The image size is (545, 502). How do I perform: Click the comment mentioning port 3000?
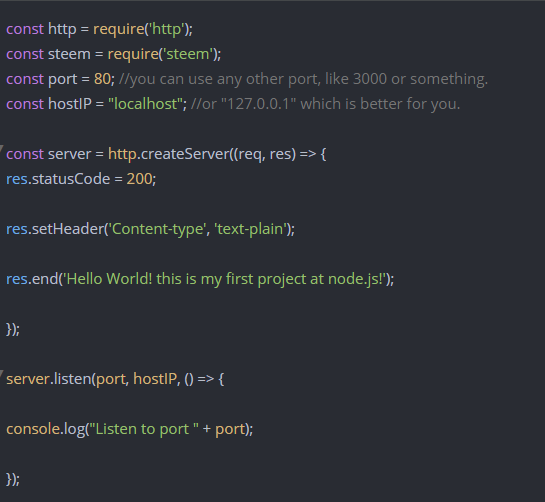[303, 79]
